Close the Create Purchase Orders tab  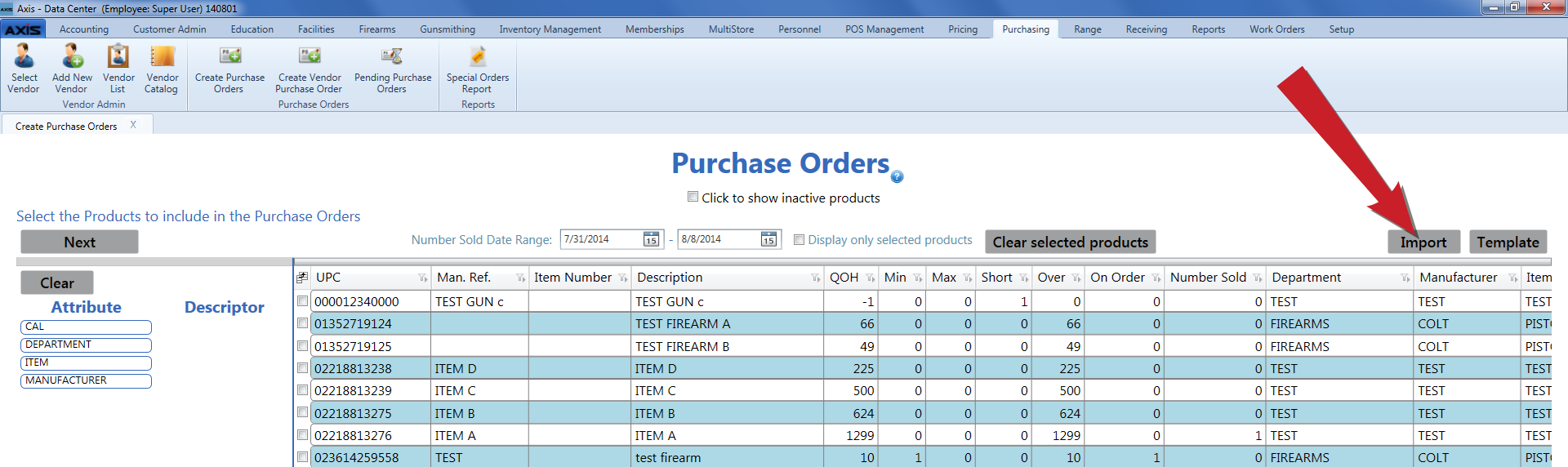(133, 125)
